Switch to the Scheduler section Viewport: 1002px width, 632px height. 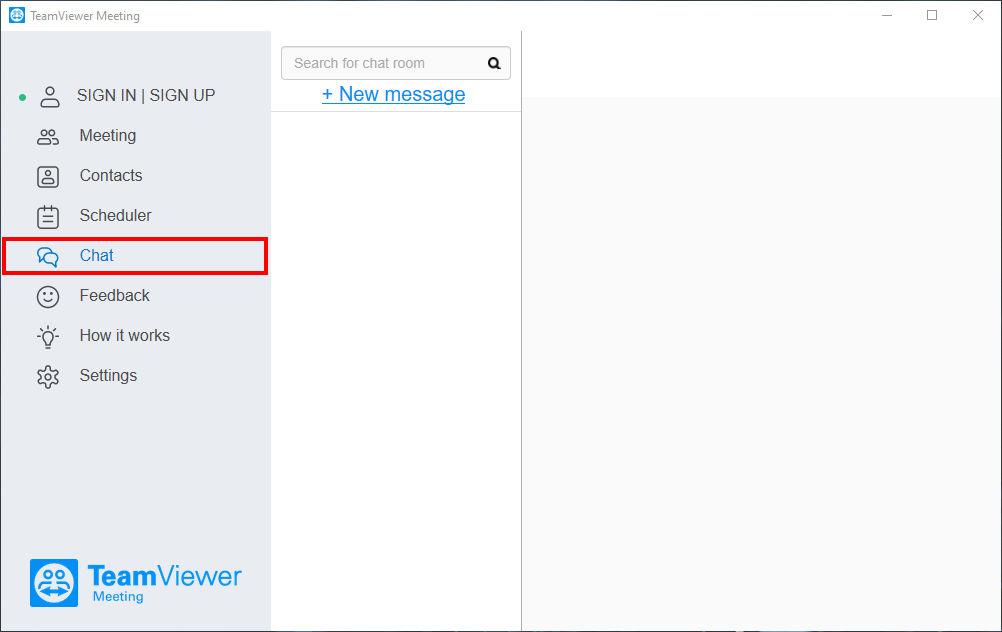[115, 215]
